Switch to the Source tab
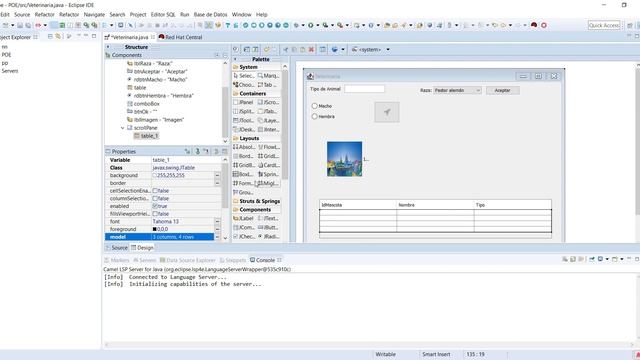This screenshot has height=360, width=640. pyautogui.click(x=117, y=247)
